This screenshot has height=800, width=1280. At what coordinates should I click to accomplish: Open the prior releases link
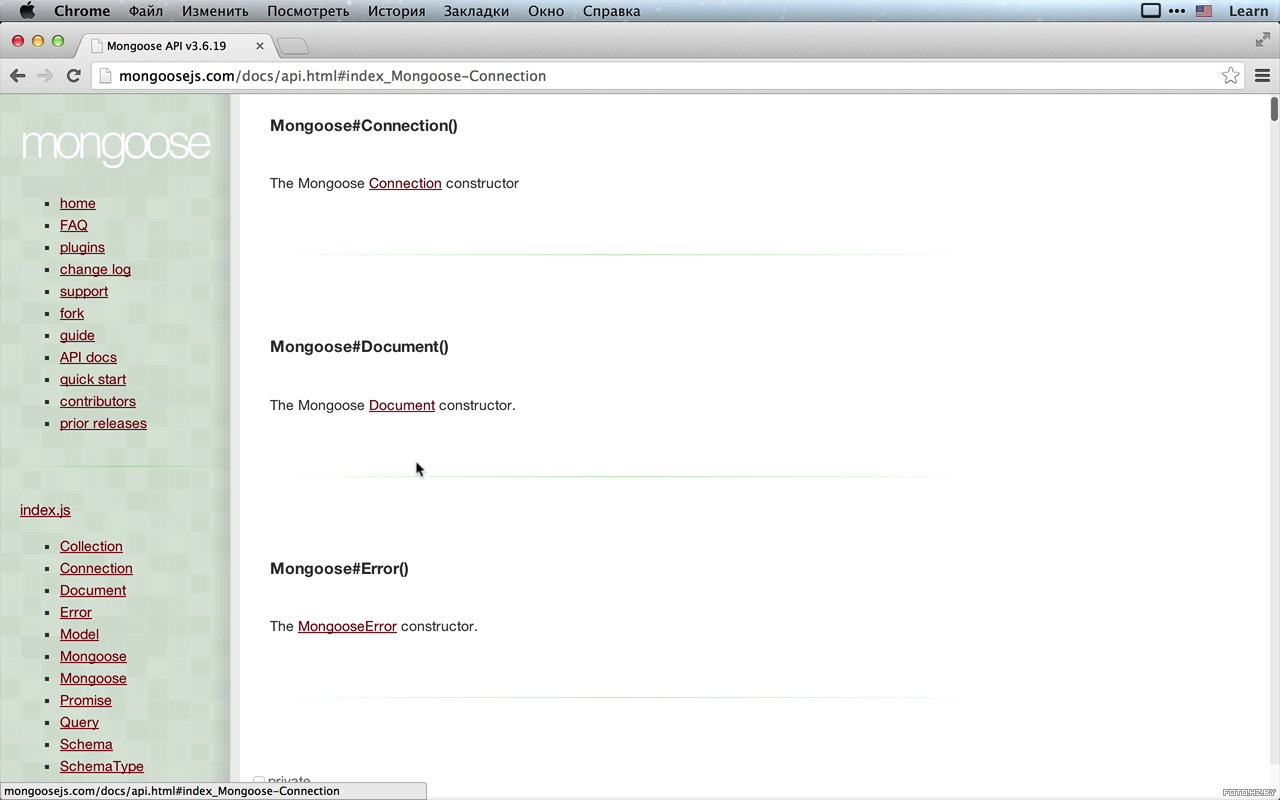(x=103, y=423)
